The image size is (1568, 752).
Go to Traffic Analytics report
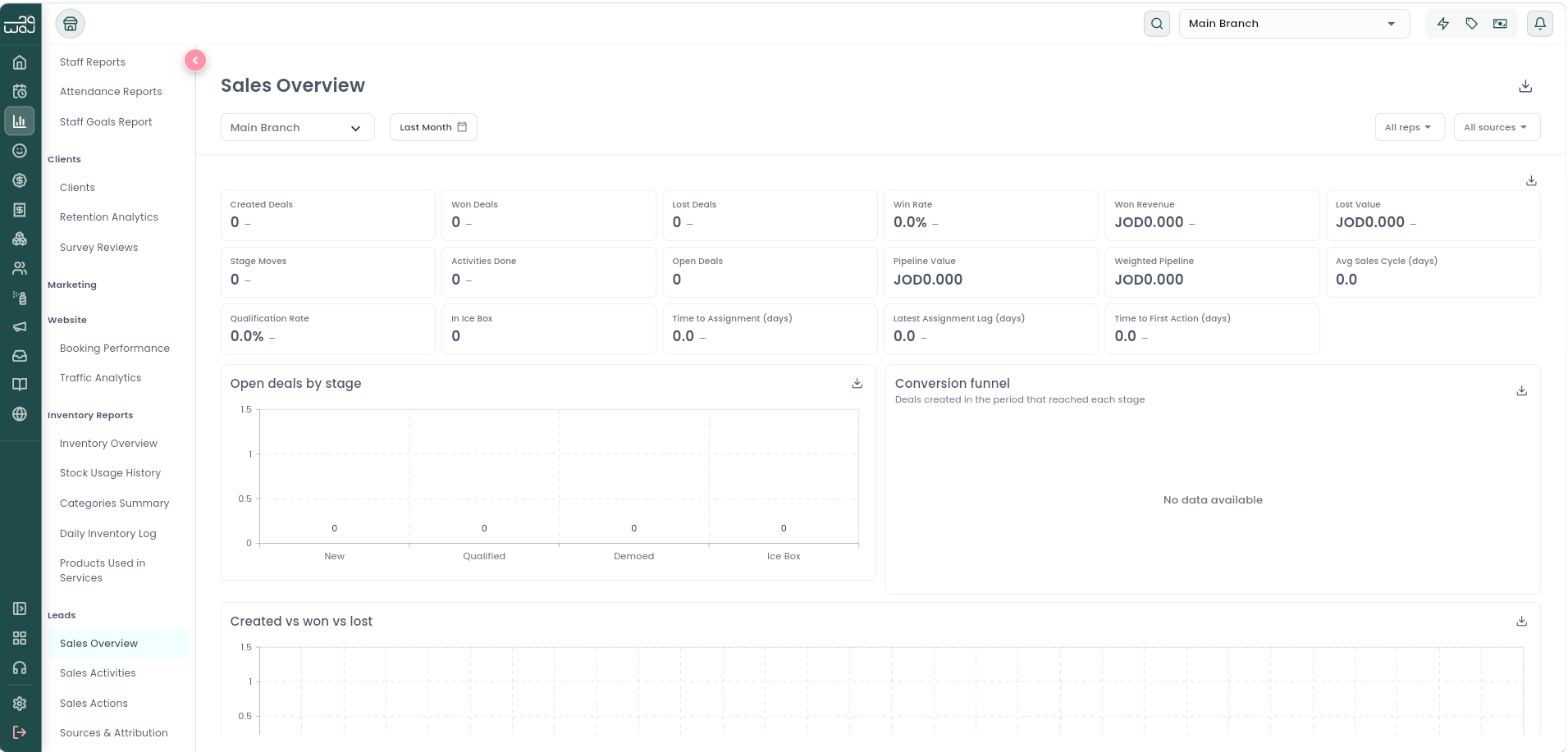tap(100, 378)
